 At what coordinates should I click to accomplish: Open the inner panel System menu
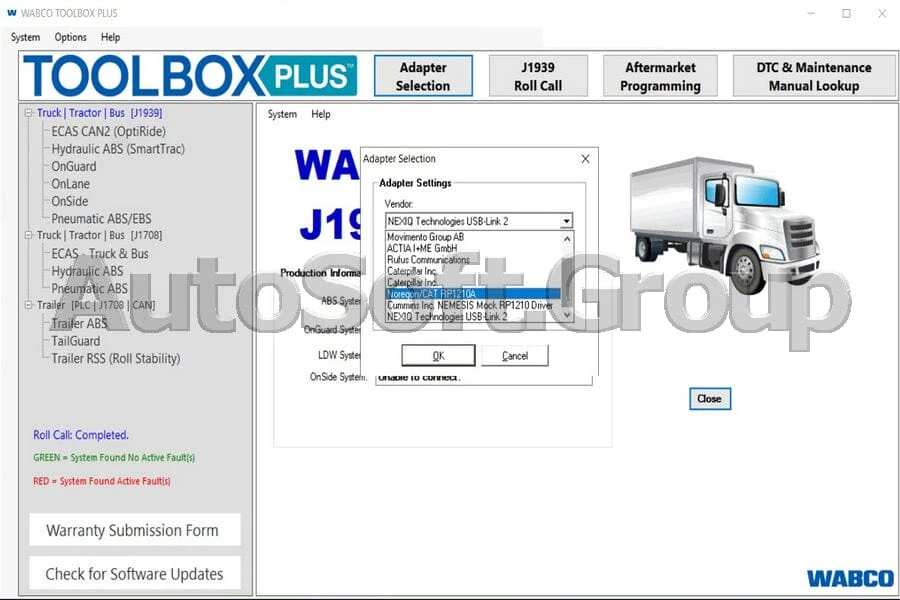point(282,114)
